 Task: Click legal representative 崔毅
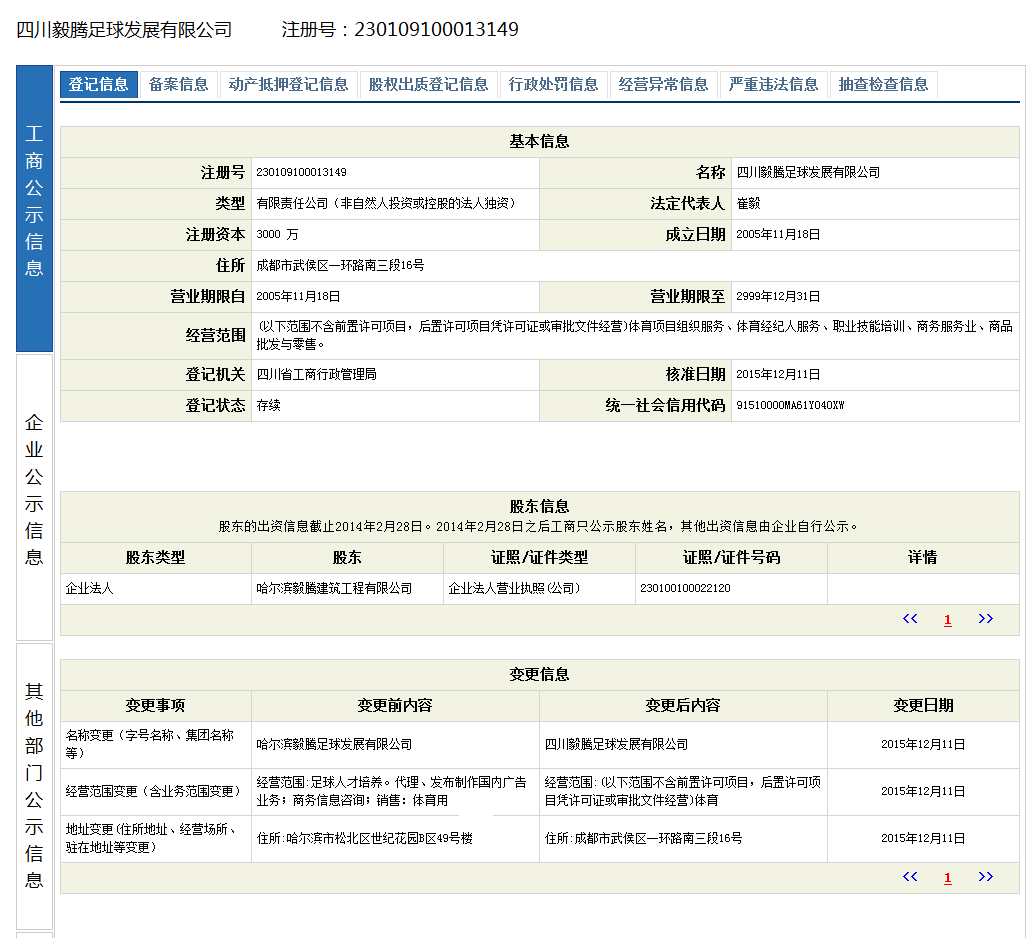[x=748, y=203]
